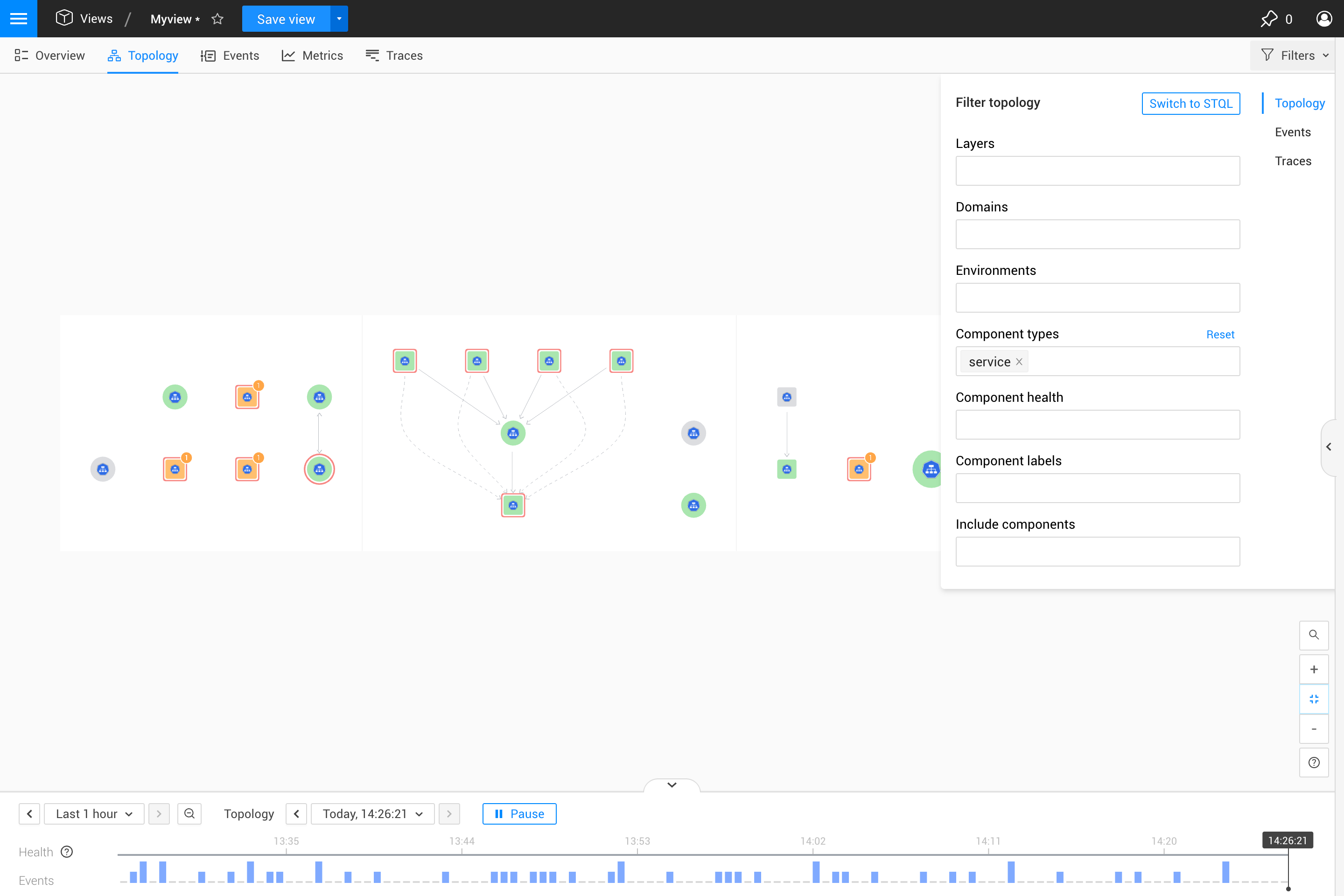This screenshot has height=896, width=1344.
Task: Click the topology search magnifier icon
Action: [x=1313, y=635]
